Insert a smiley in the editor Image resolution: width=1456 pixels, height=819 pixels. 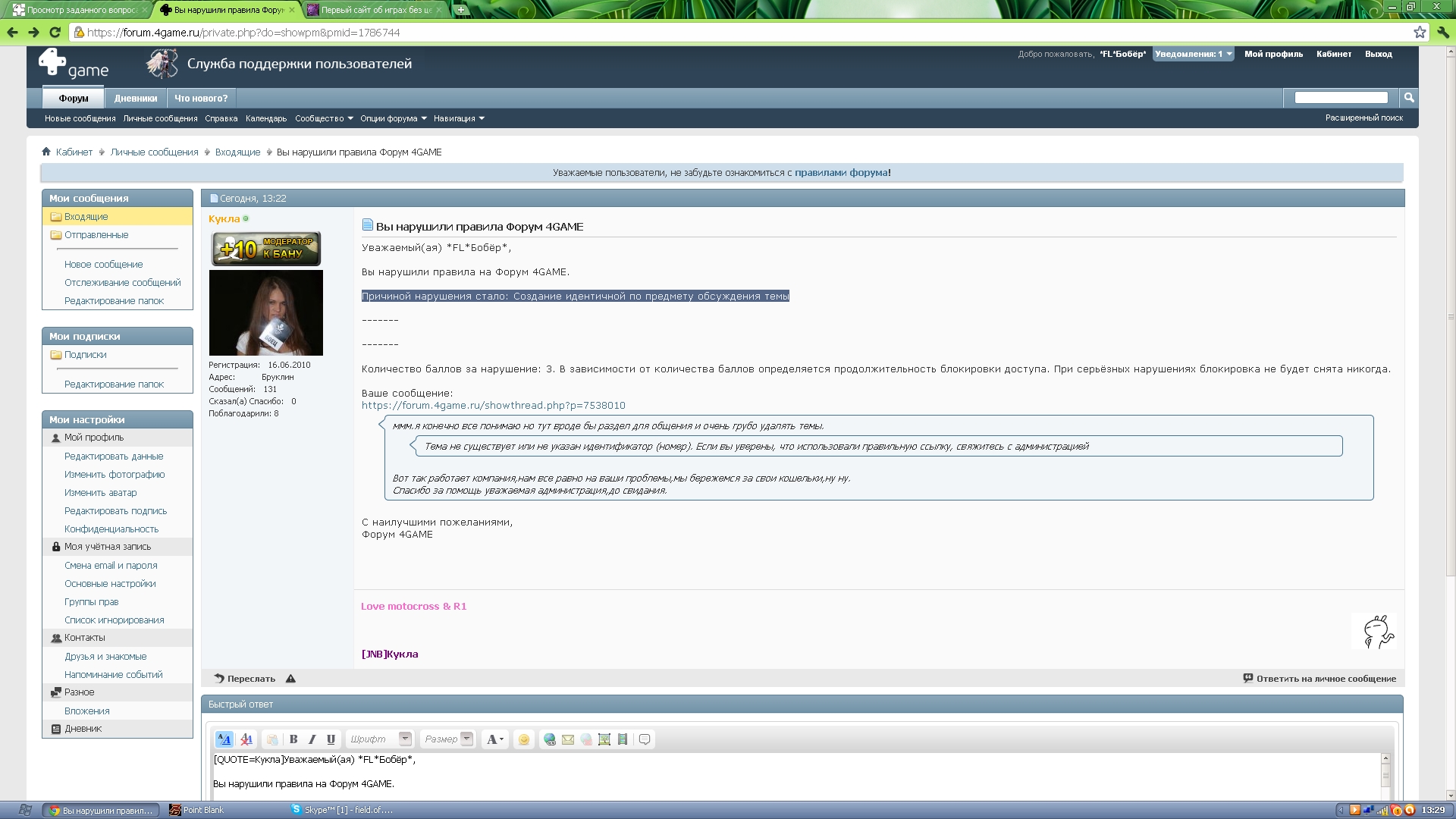[x=523, y=739]
